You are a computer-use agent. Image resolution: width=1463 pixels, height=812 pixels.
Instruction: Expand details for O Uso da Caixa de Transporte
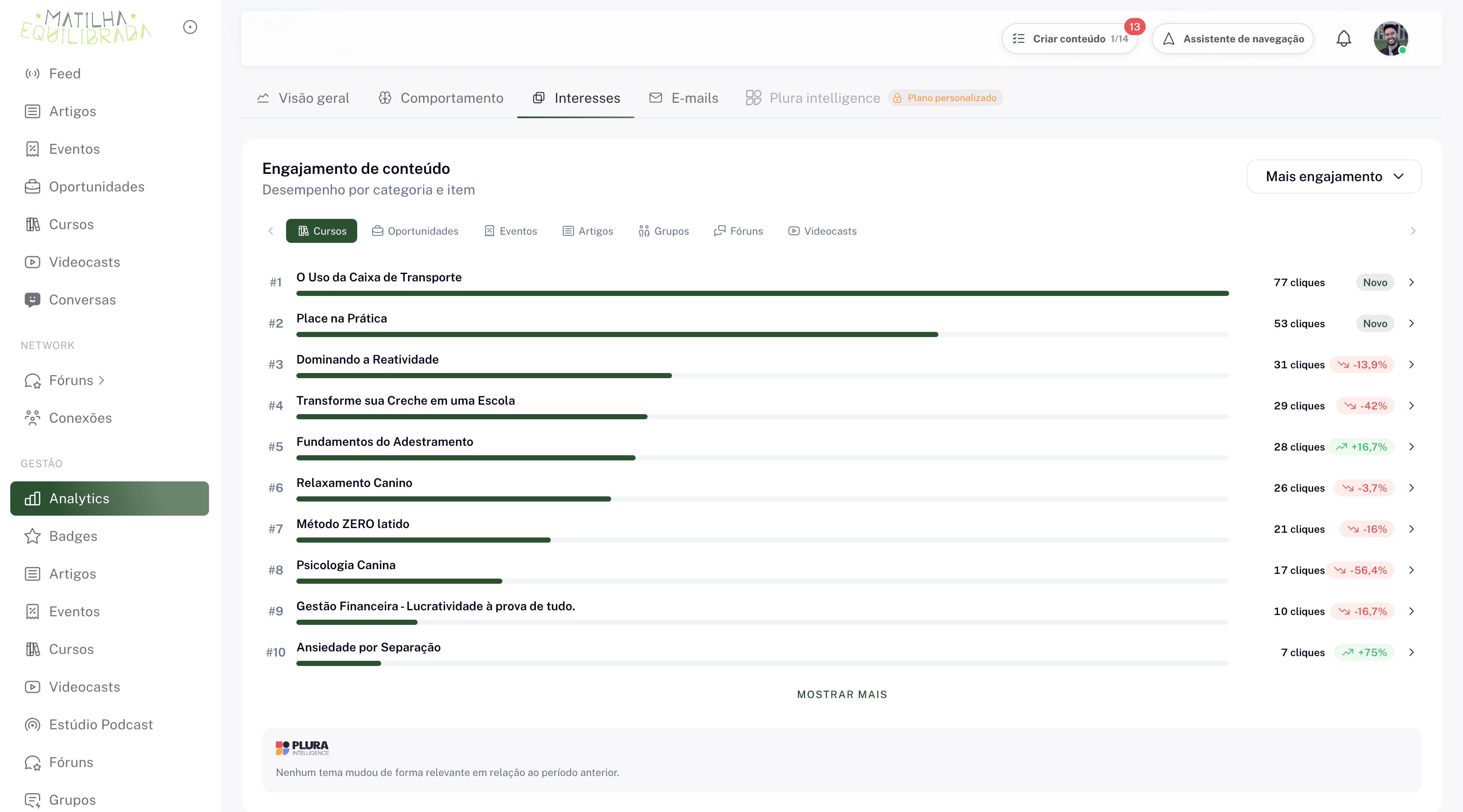1411,282
